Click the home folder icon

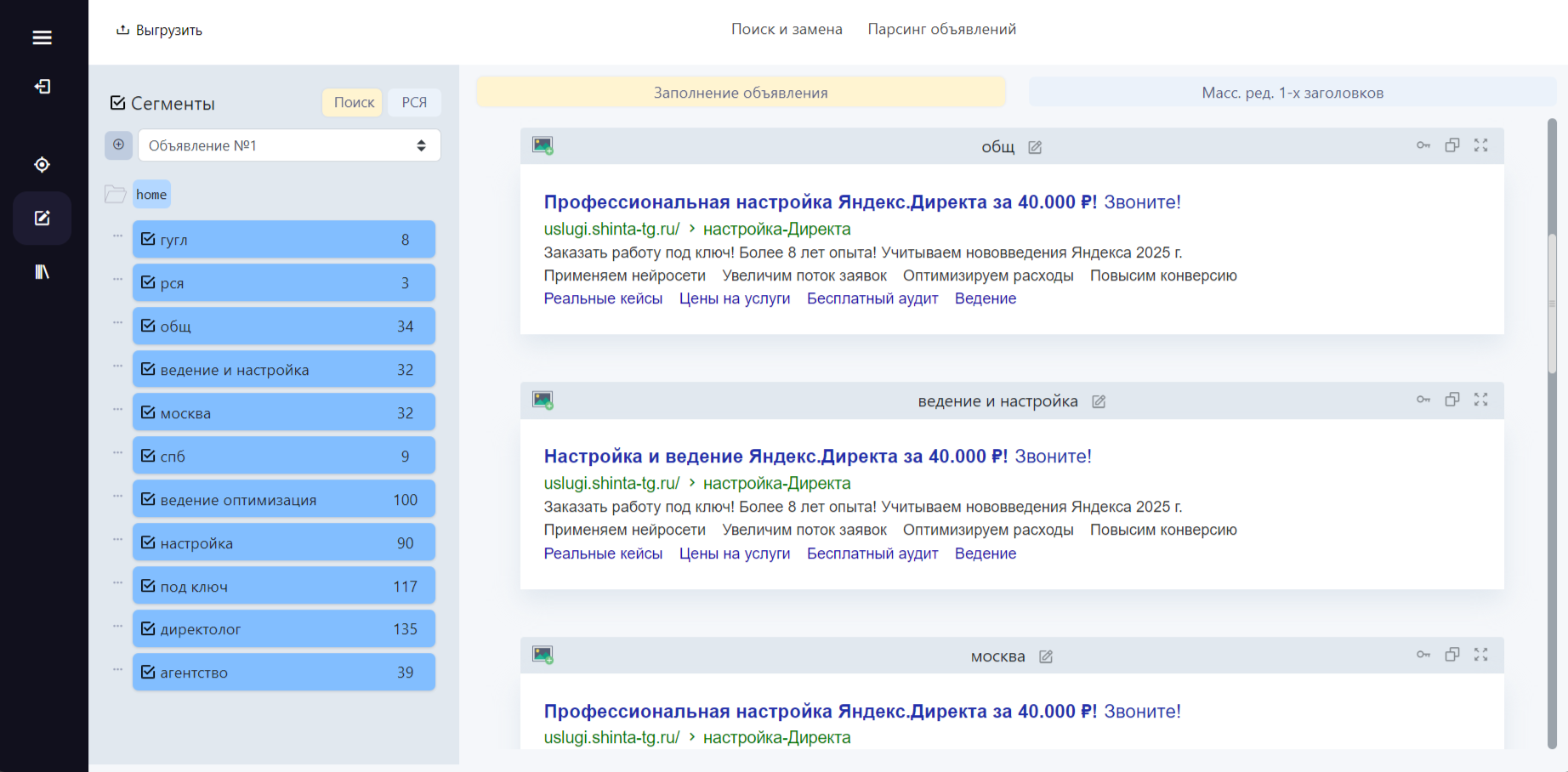[x=115, y=194]
